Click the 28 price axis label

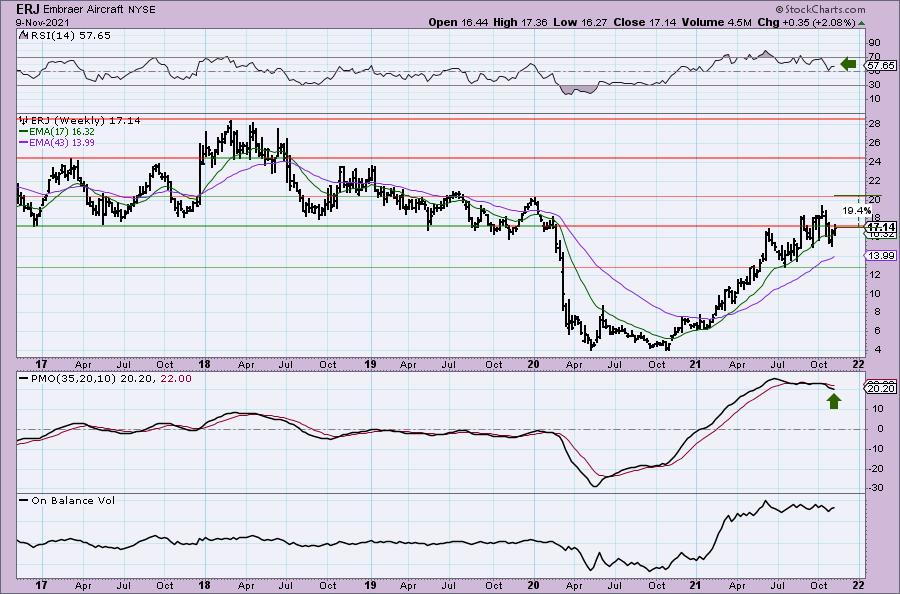875,124
